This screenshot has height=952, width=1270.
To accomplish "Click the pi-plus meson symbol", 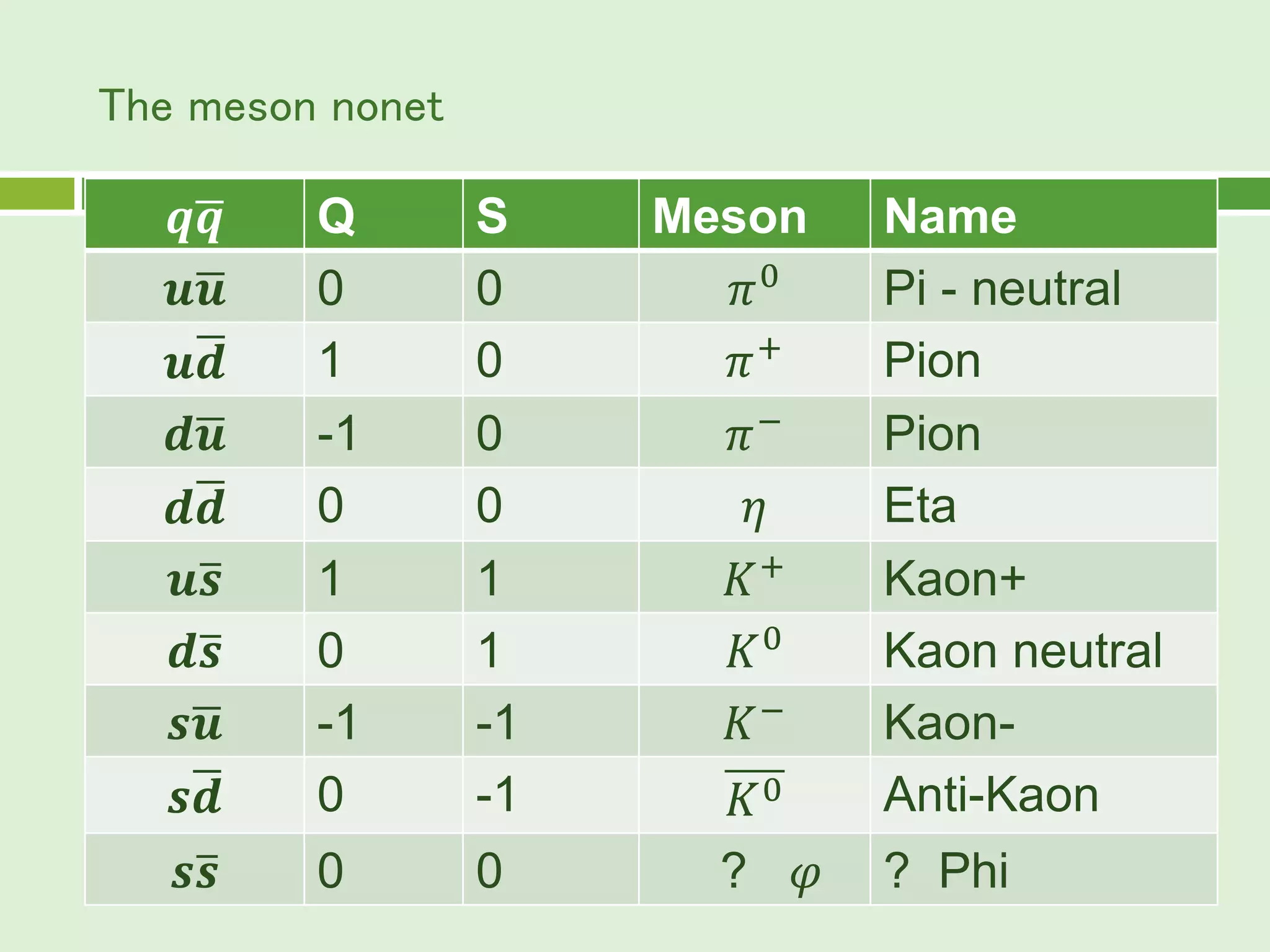I will [x=753, y=359].
